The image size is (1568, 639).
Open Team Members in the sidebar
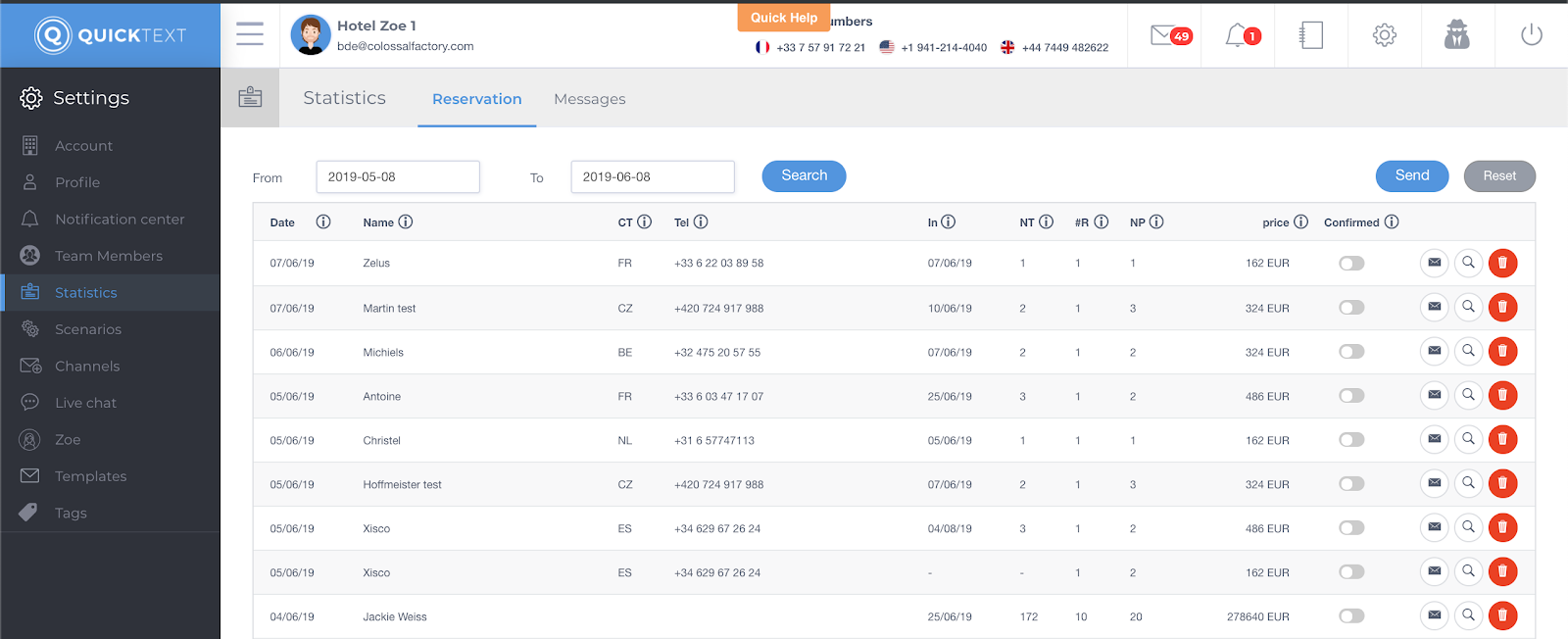click(110, 256)
